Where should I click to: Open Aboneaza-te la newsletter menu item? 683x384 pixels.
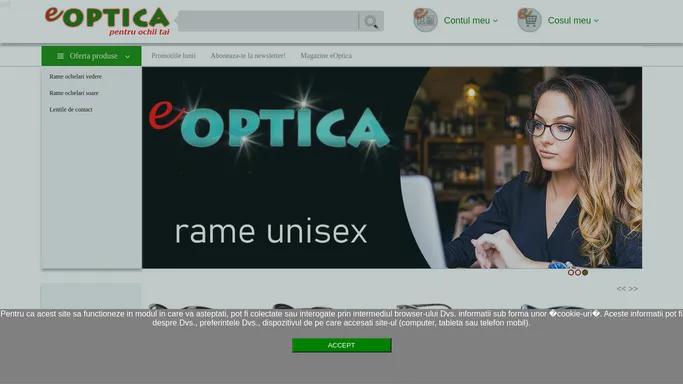[248, 56]
